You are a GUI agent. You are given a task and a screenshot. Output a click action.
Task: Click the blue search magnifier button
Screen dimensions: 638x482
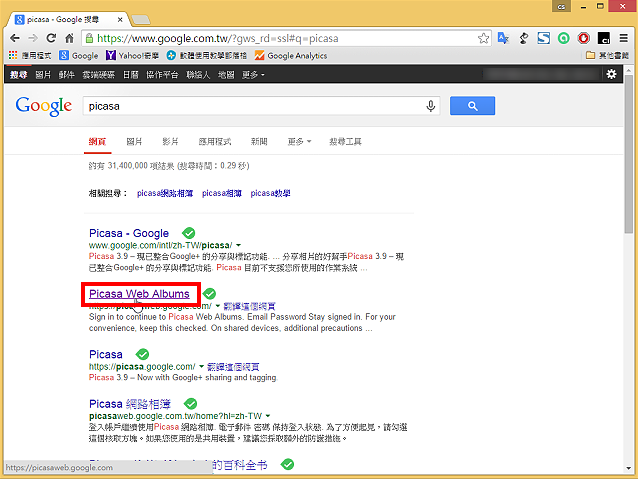tap(472, 106)
